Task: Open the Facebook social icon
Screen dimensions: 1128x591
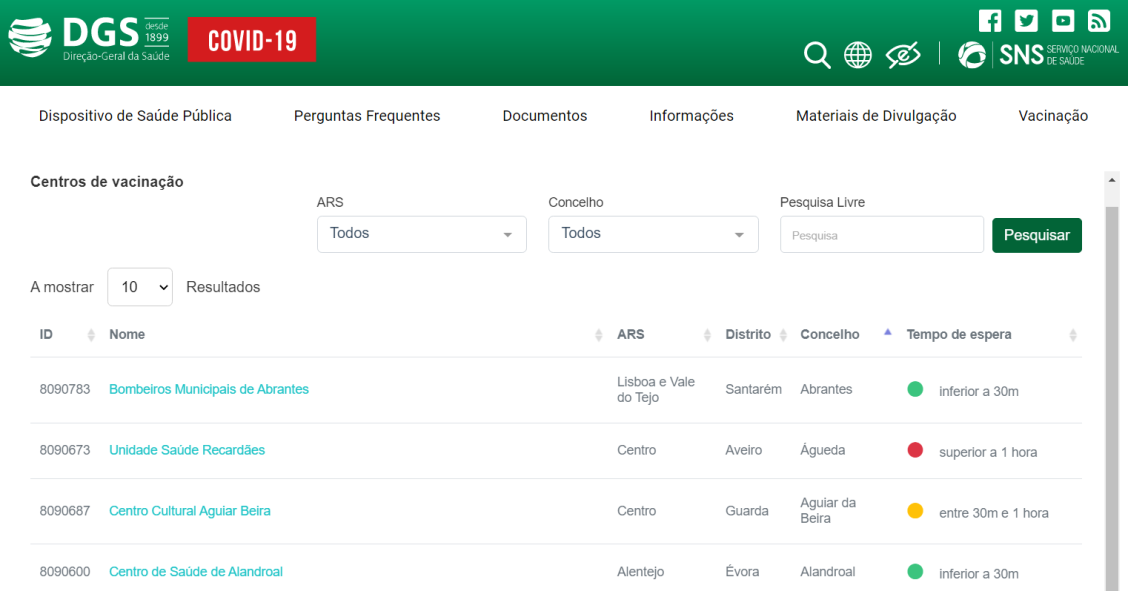Action: [x=990, y=20]
